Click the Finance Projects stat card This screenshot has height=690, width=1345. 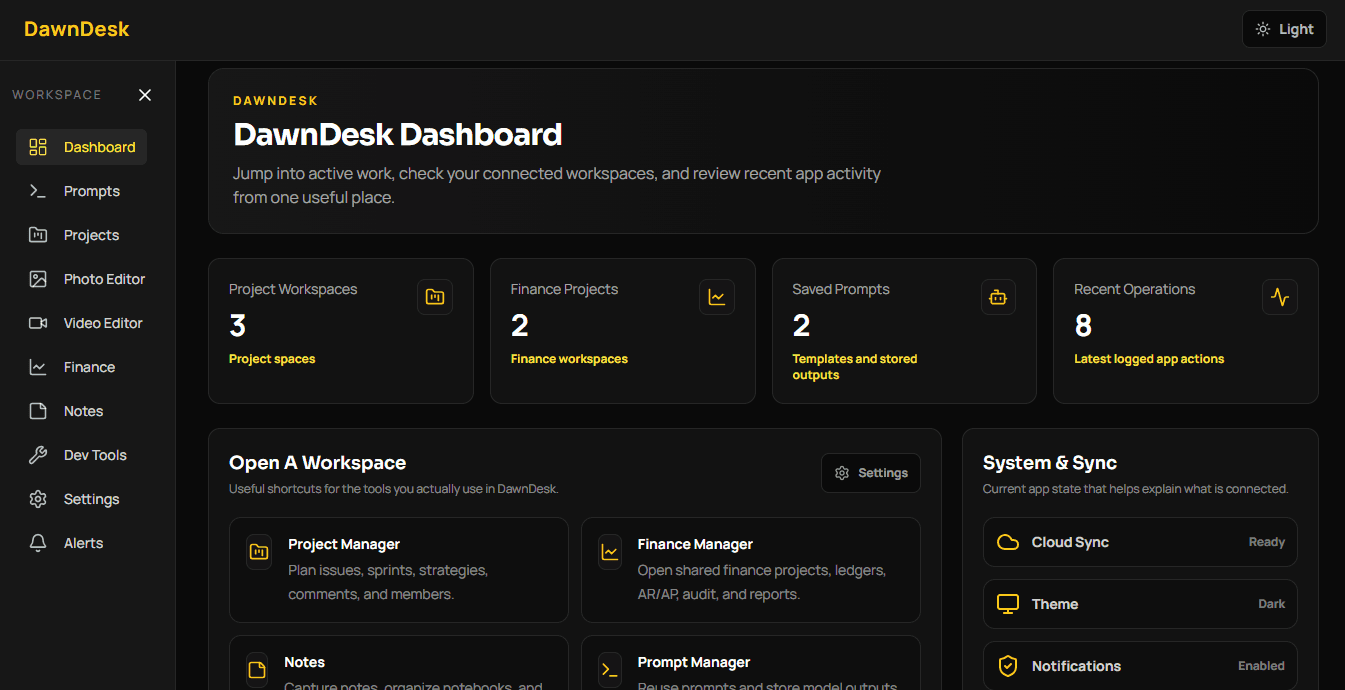pyautogui.click(x=623, y=331)
